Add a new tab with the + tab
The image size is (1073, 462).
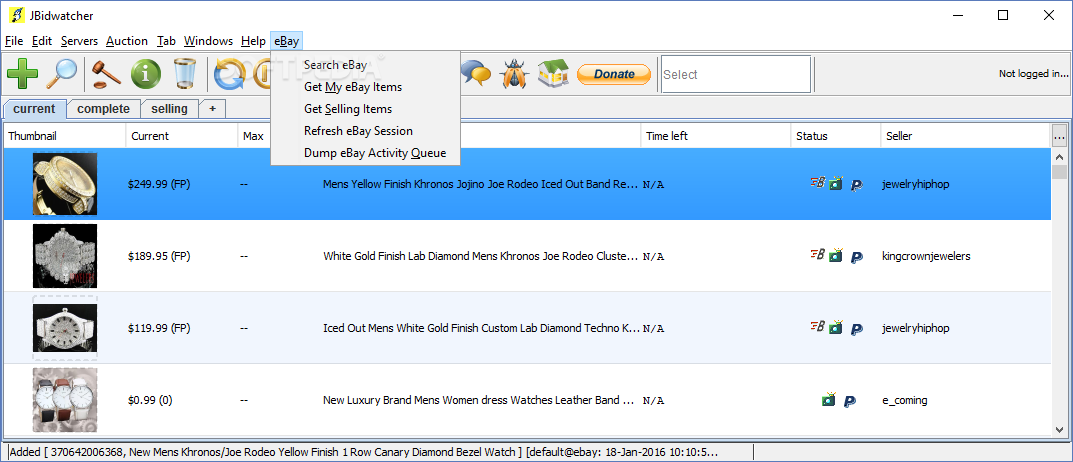coord(213,109)
